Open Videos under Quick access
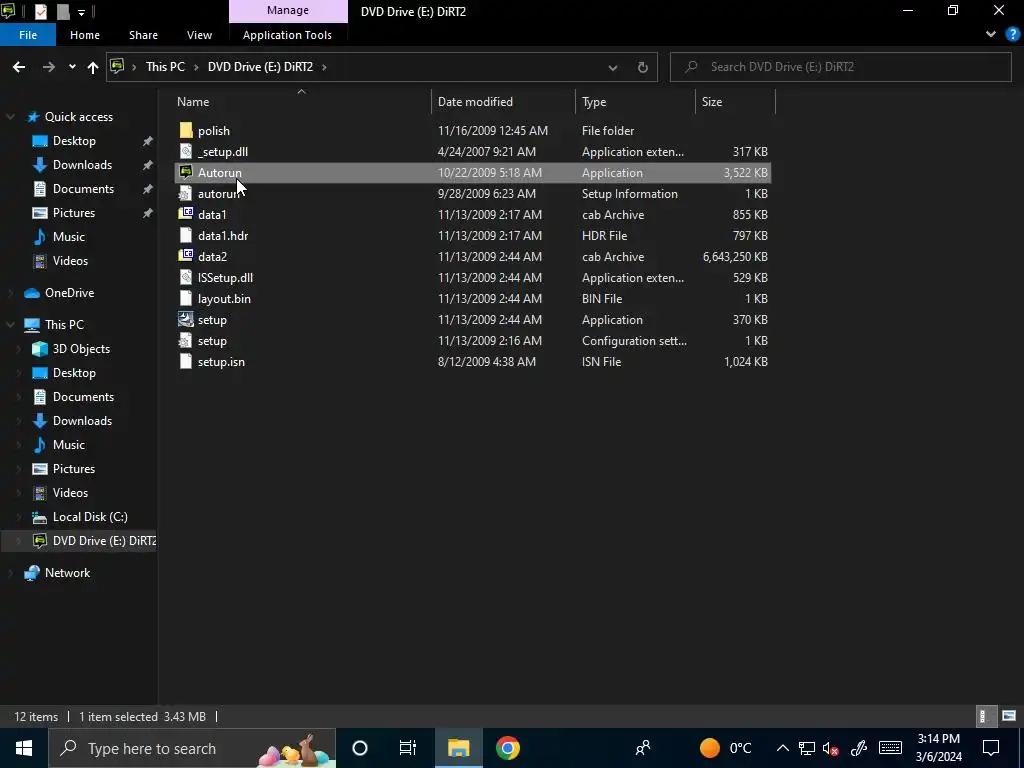Viewport: 1024px width, 768px height. [70, 261]
